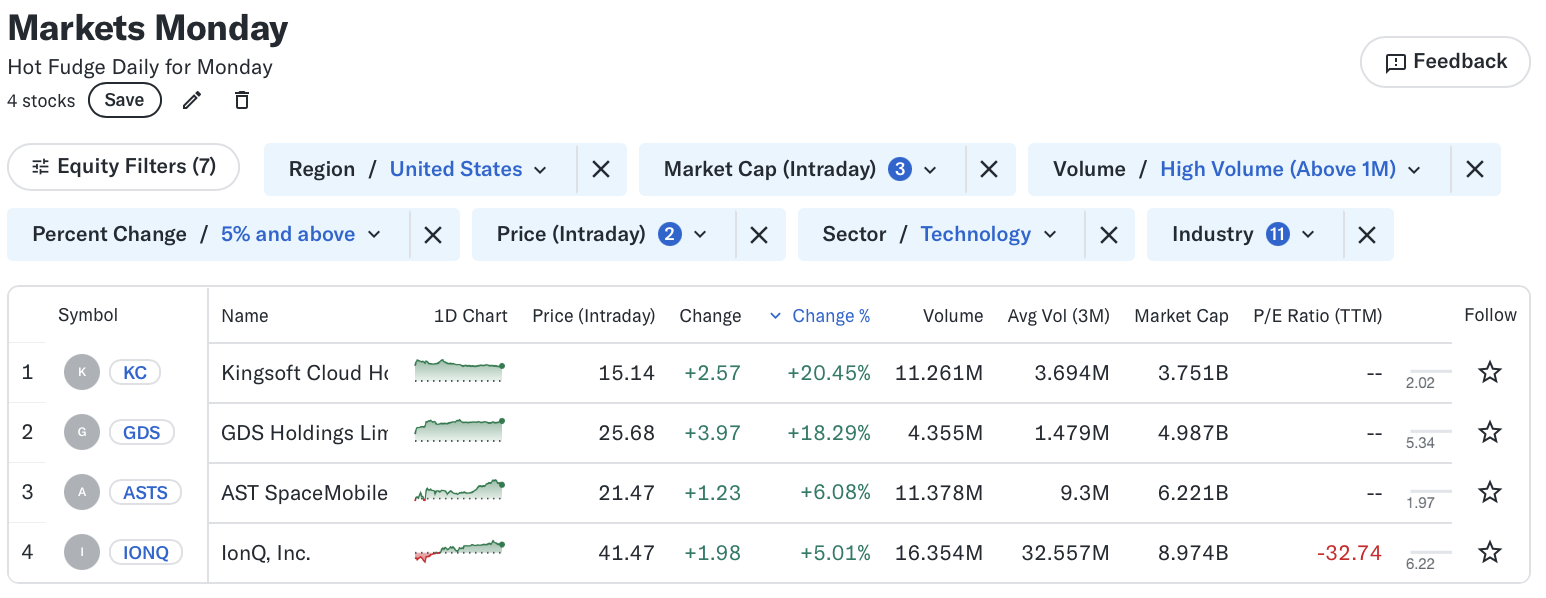Click IonQ's 1D chart sparkline
Image resolution: width=1546 pixels, height=598 pixels.
(x=458, y=552)
